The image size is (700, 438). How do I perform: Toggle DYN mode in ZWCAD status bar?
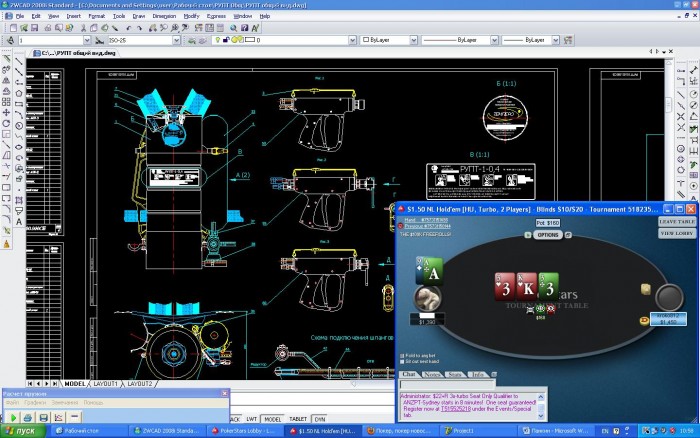320,419
